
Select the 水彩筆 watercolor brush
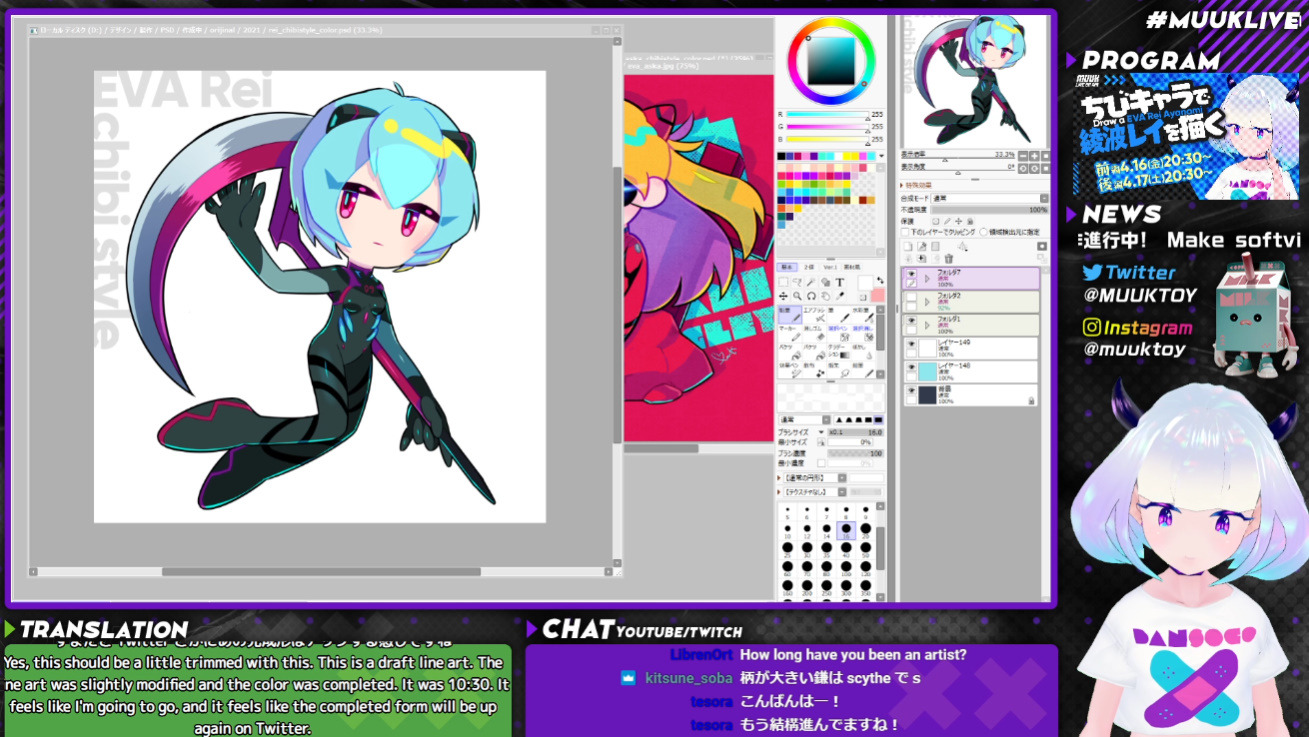click(863, 315)
